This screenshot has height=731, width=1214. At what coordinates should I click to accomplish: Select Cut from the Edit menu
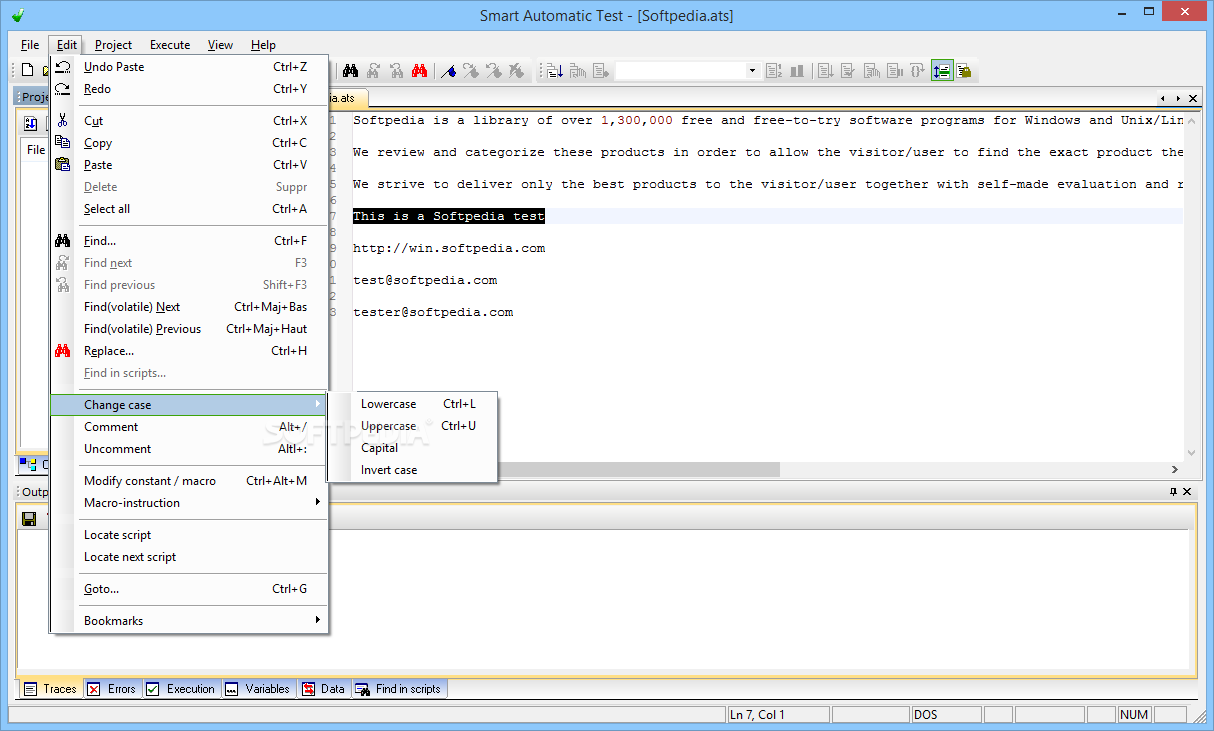tap(190, 121)
